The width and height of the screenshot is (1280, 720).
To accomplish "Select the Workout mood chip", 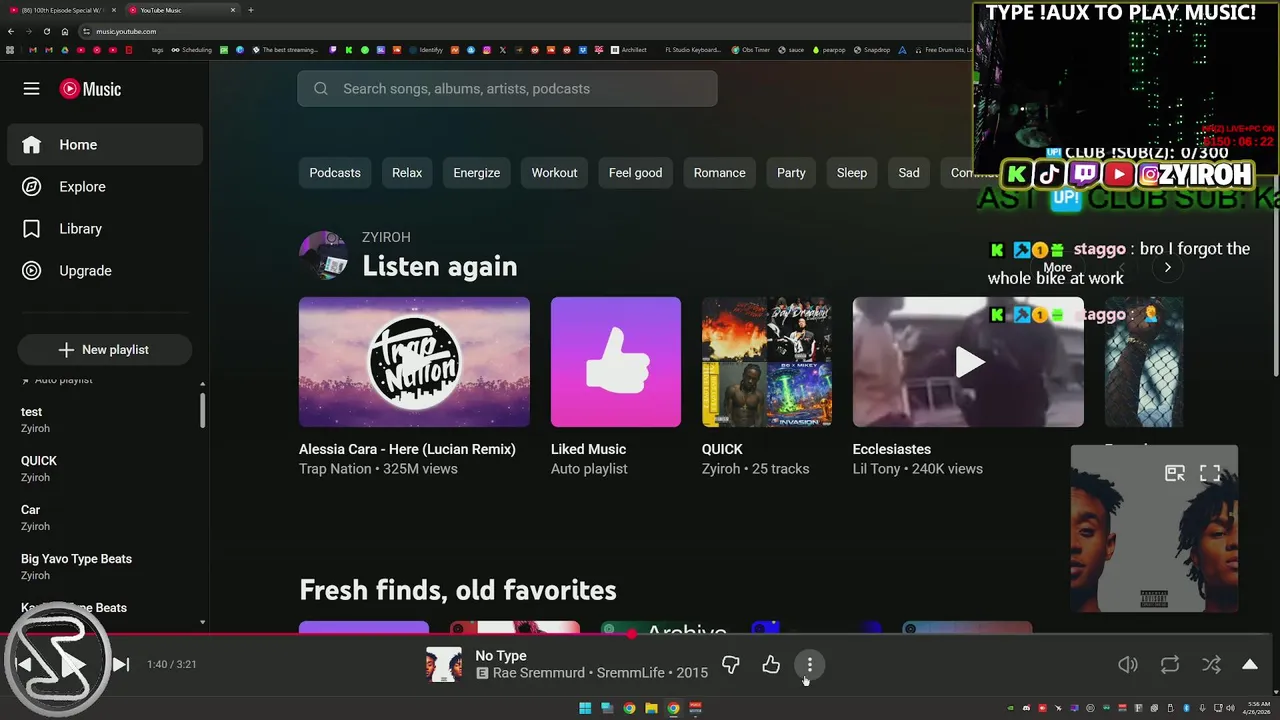I will pyautogui.click(x=554, y=173).
